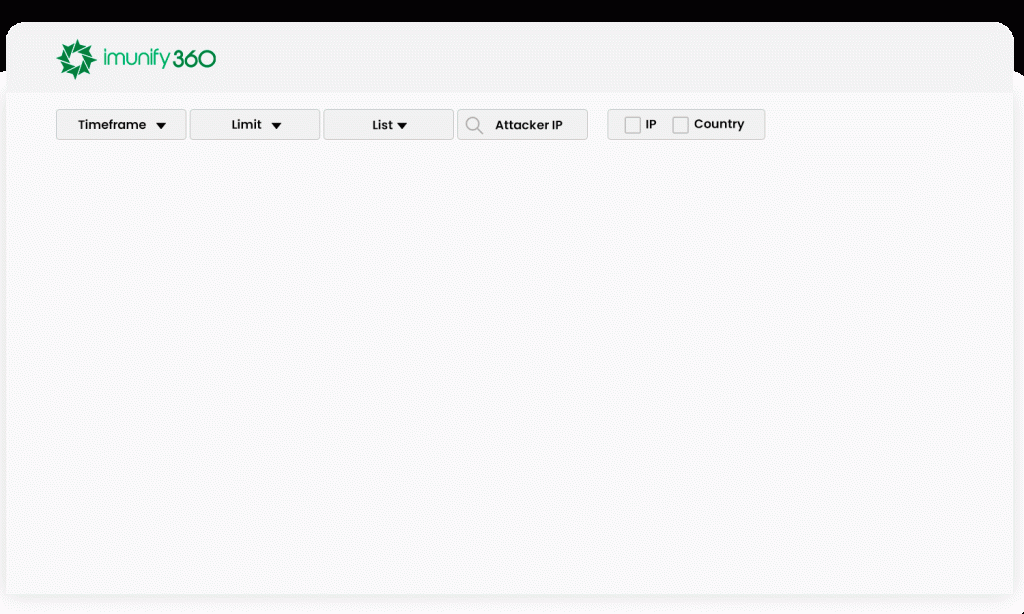This screenshot has height=614, width=1024.
Task: Click the imunify wordmark text in header
Action: (x=136, y=59)
